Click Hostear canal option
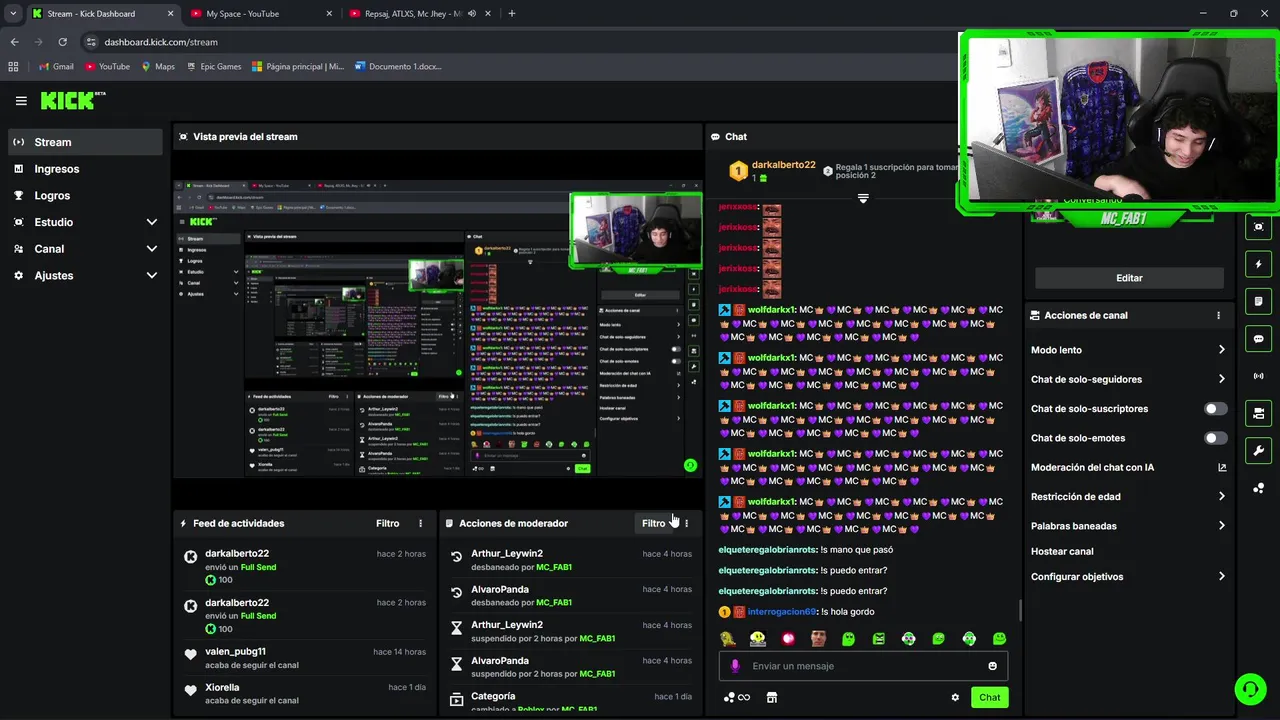The image size is (1280, 720). point(1062,552)
